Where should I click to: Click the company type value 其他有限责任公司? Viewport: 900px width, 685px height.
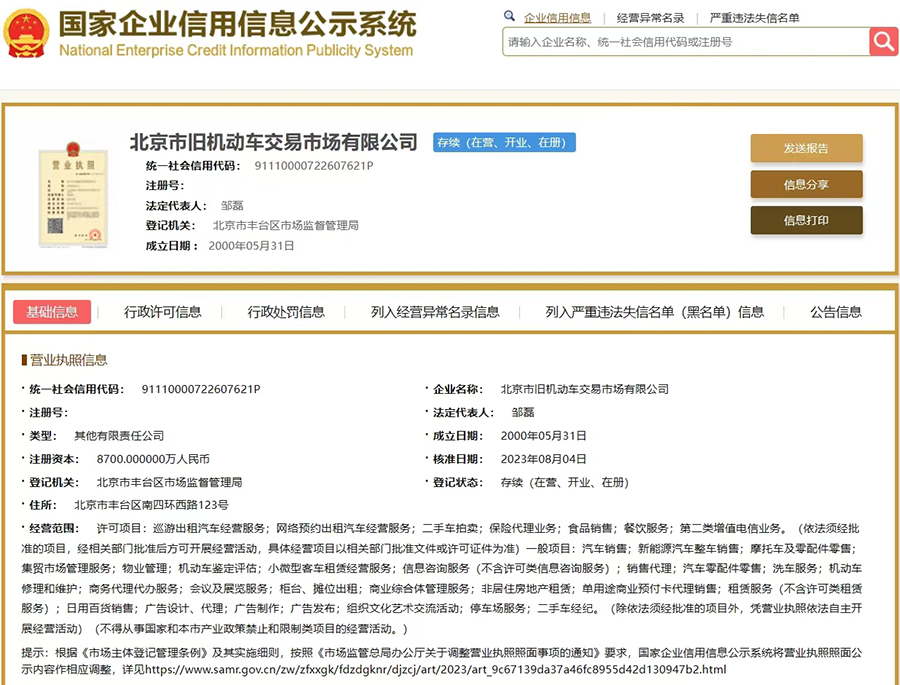pos(119,436)
